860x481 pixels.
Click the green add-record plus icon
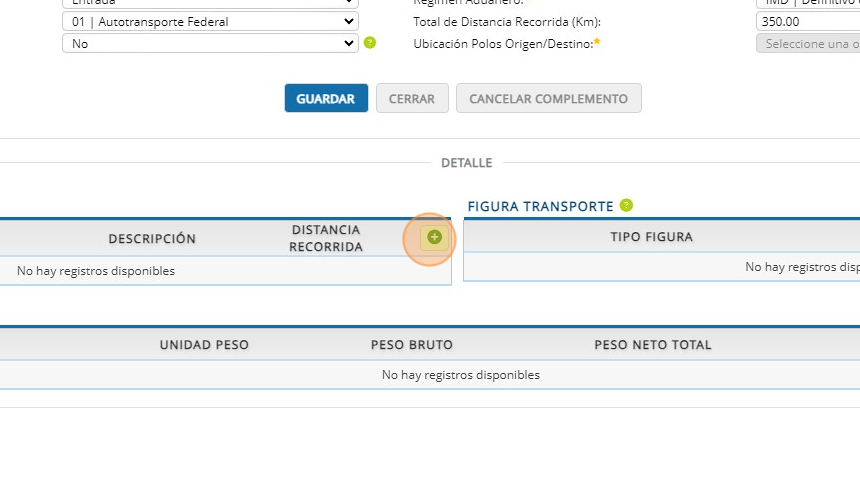(434, 237)
